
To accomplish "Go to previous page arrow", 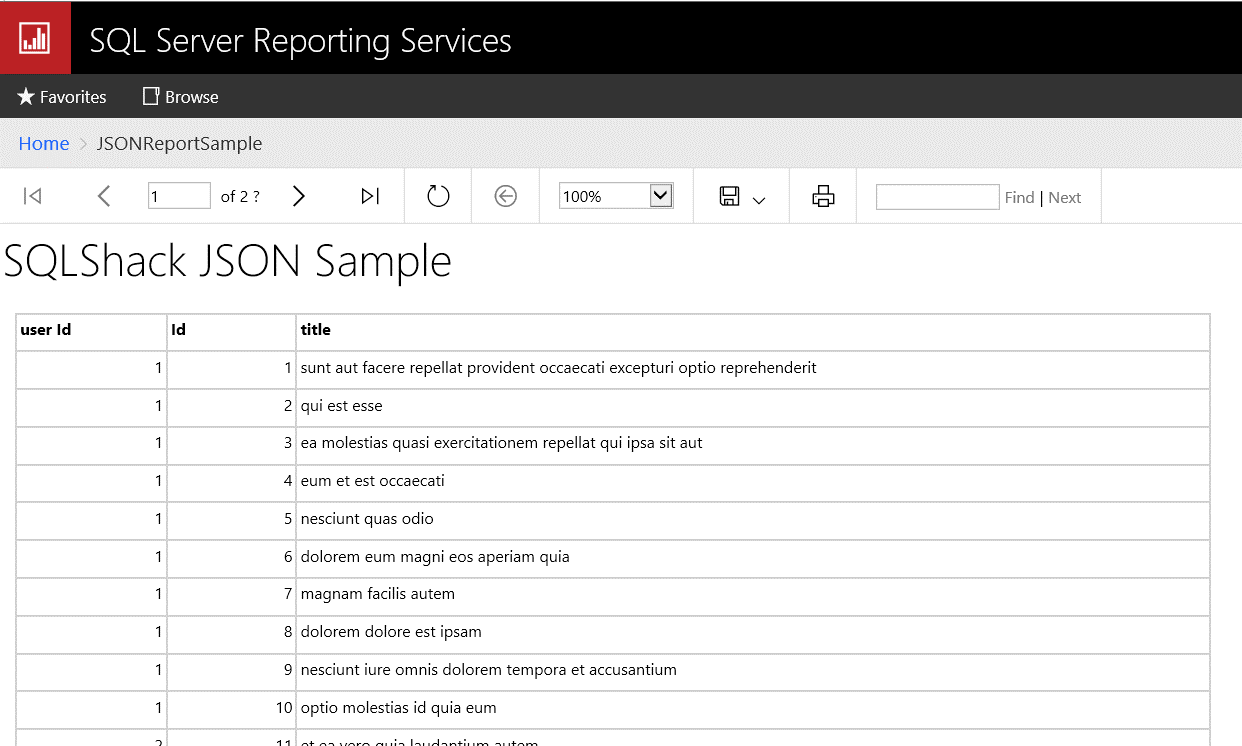I will click(103, 196).
